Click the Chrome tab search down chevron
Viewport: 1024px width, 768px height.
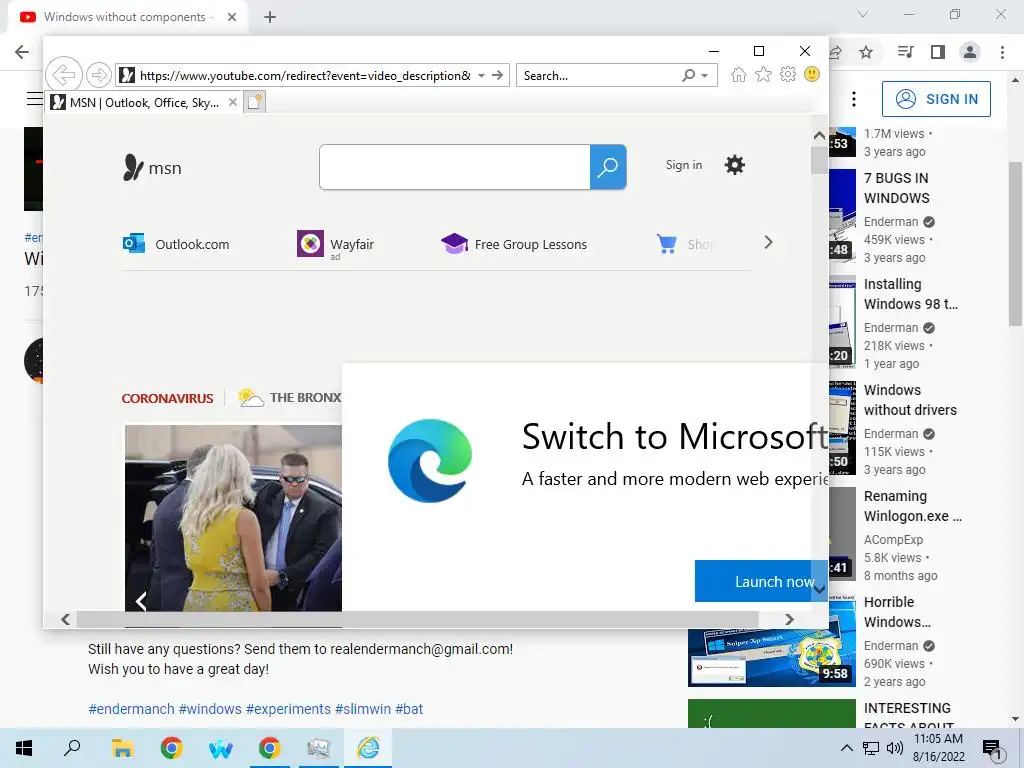(x=863, y=14)
